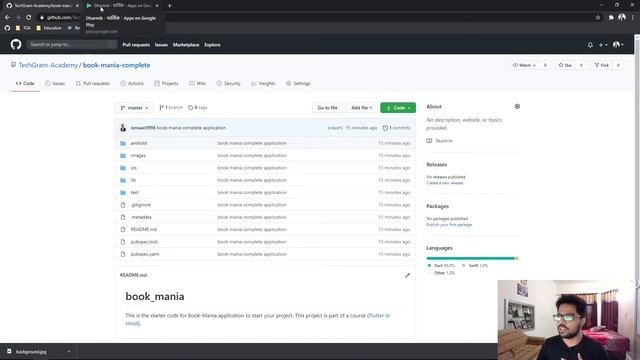This screenshot has height=360, width=640.
Task: Switch to the Issues repository tab
Action: pos(55,83)
